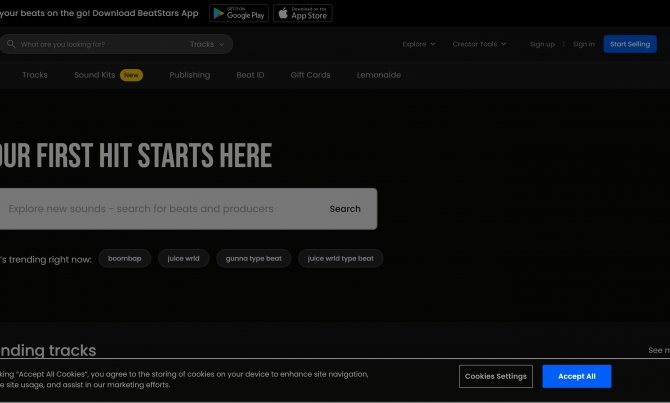The image size is (670, 403).
Task: Open the Tracks navigation tab
Action: pyautogui.click(x=35, y=75)
